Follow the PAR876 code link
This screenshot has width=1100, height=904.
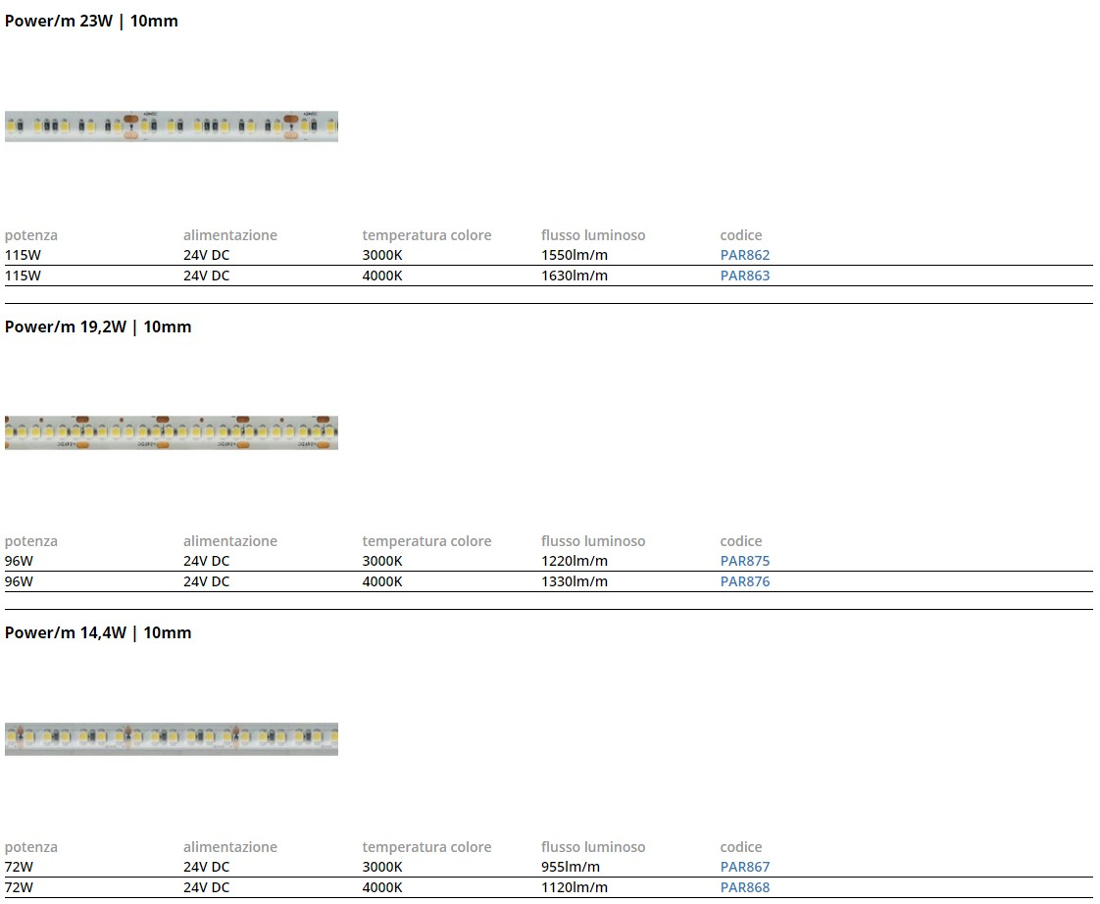(745, 581)
